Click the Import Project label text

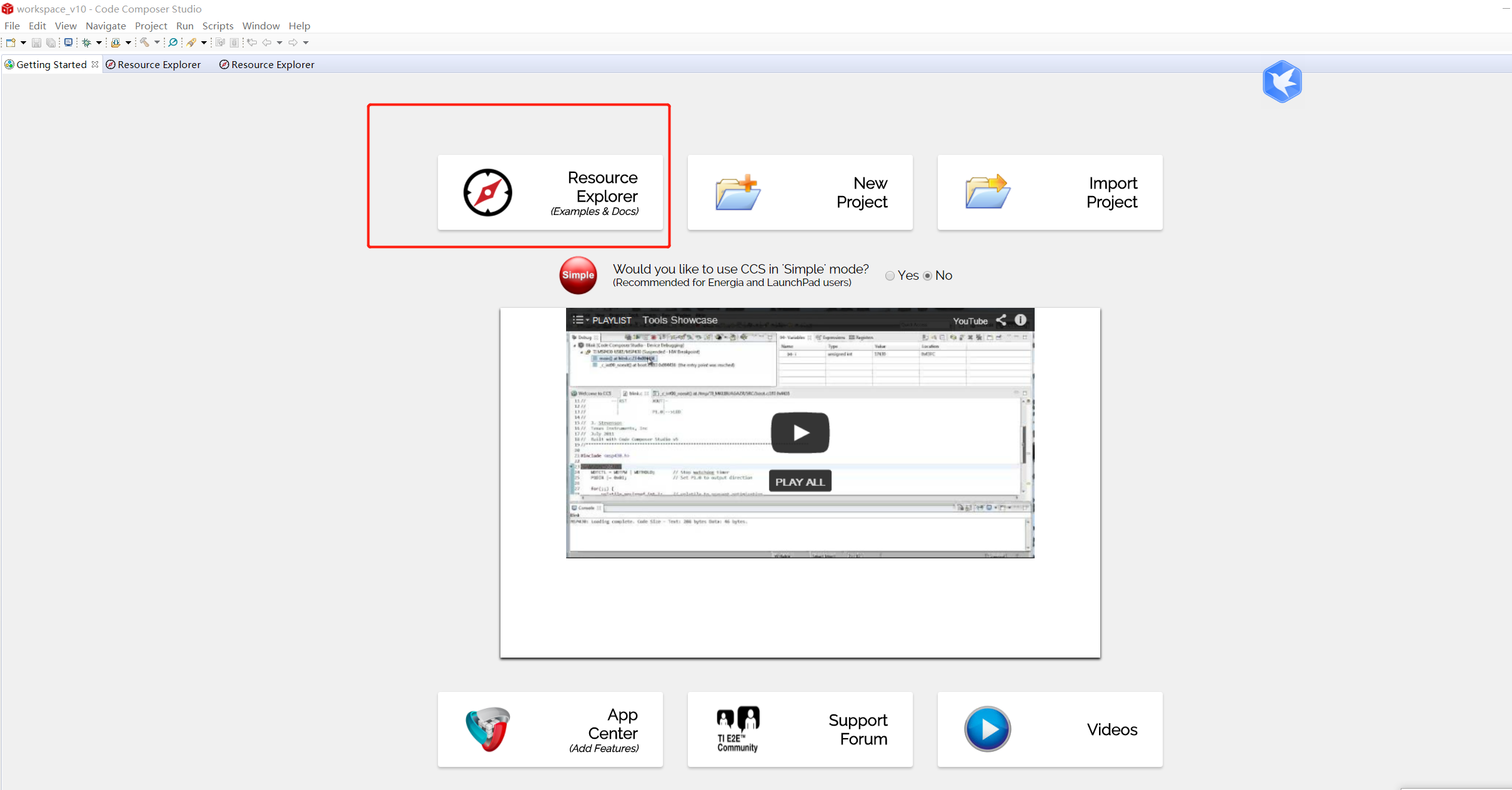(x=1112, y=192)
